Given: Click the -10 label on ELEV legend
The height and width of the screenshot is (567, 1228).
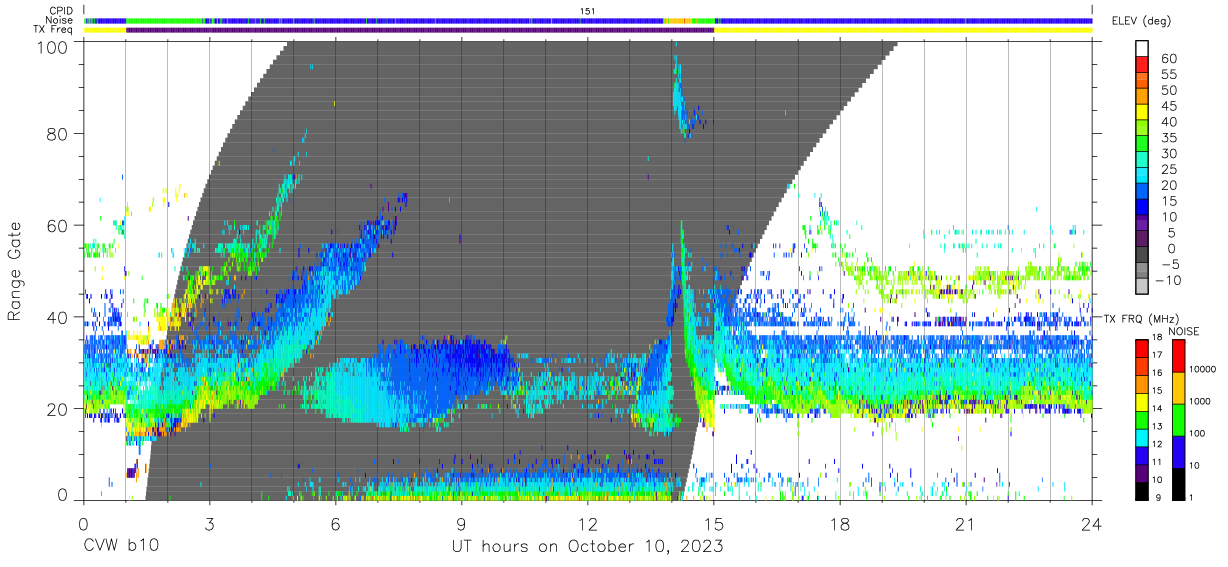Looking at the screenshot, I should [1166, 281].
